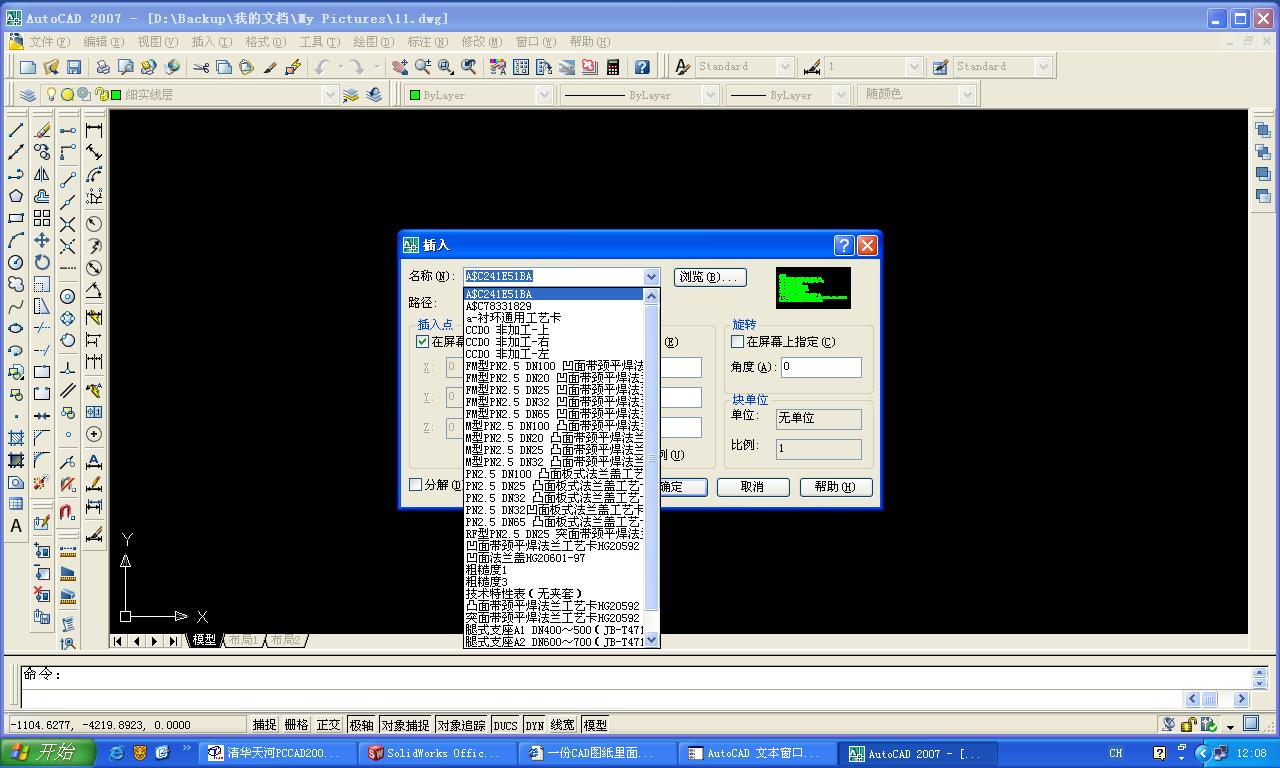
Task: Click the Undo arrow icon
Action: pyautogui.click(x=322, y=67)
